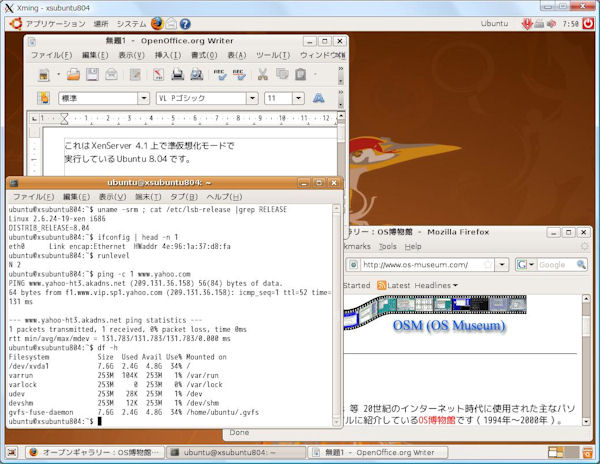Click the volume speaker tray icon
The width and height of the screenshot is (600, 464).
pyautogui.click(x=551, y=24)
